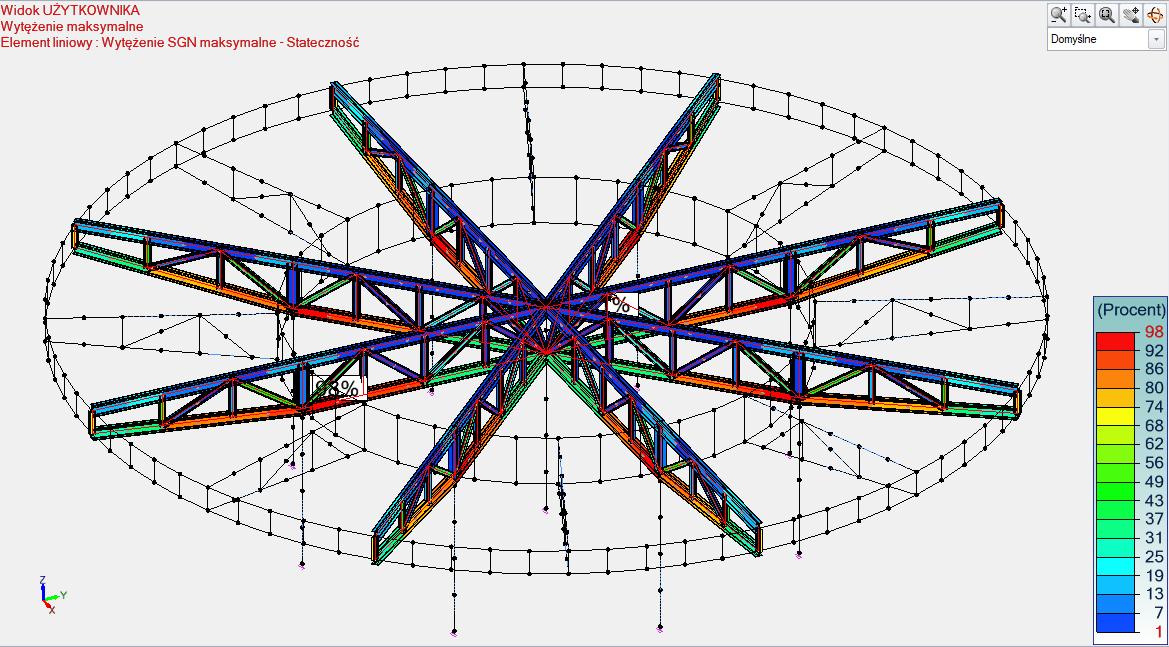Click the zoom to fit icon
The width and height of the screenshot is (1169, 647).
[1106, 15]
